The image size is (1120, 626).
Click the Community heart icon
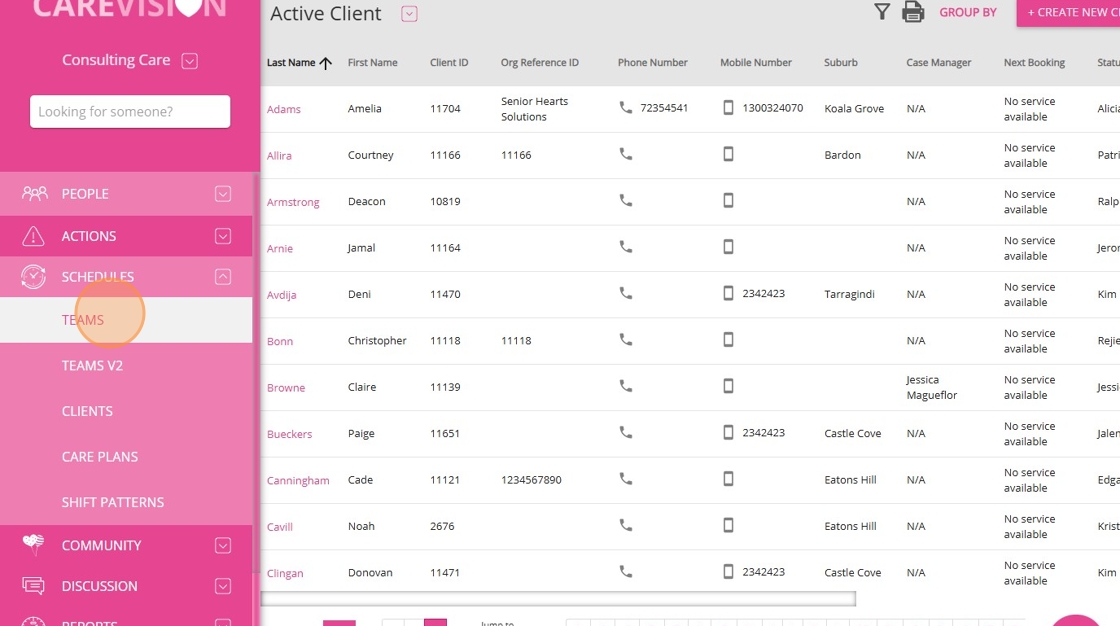point(33,545)
